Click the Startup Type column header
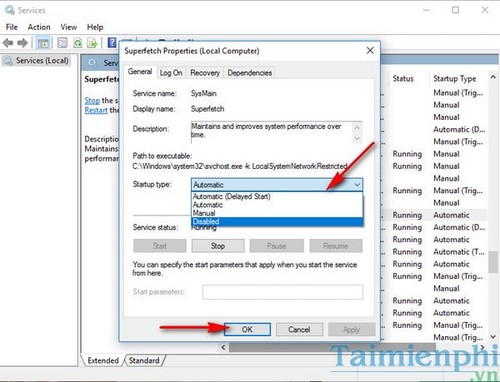Image resolution: width=500 pixels, height=382 pixels. click(455, 79)
